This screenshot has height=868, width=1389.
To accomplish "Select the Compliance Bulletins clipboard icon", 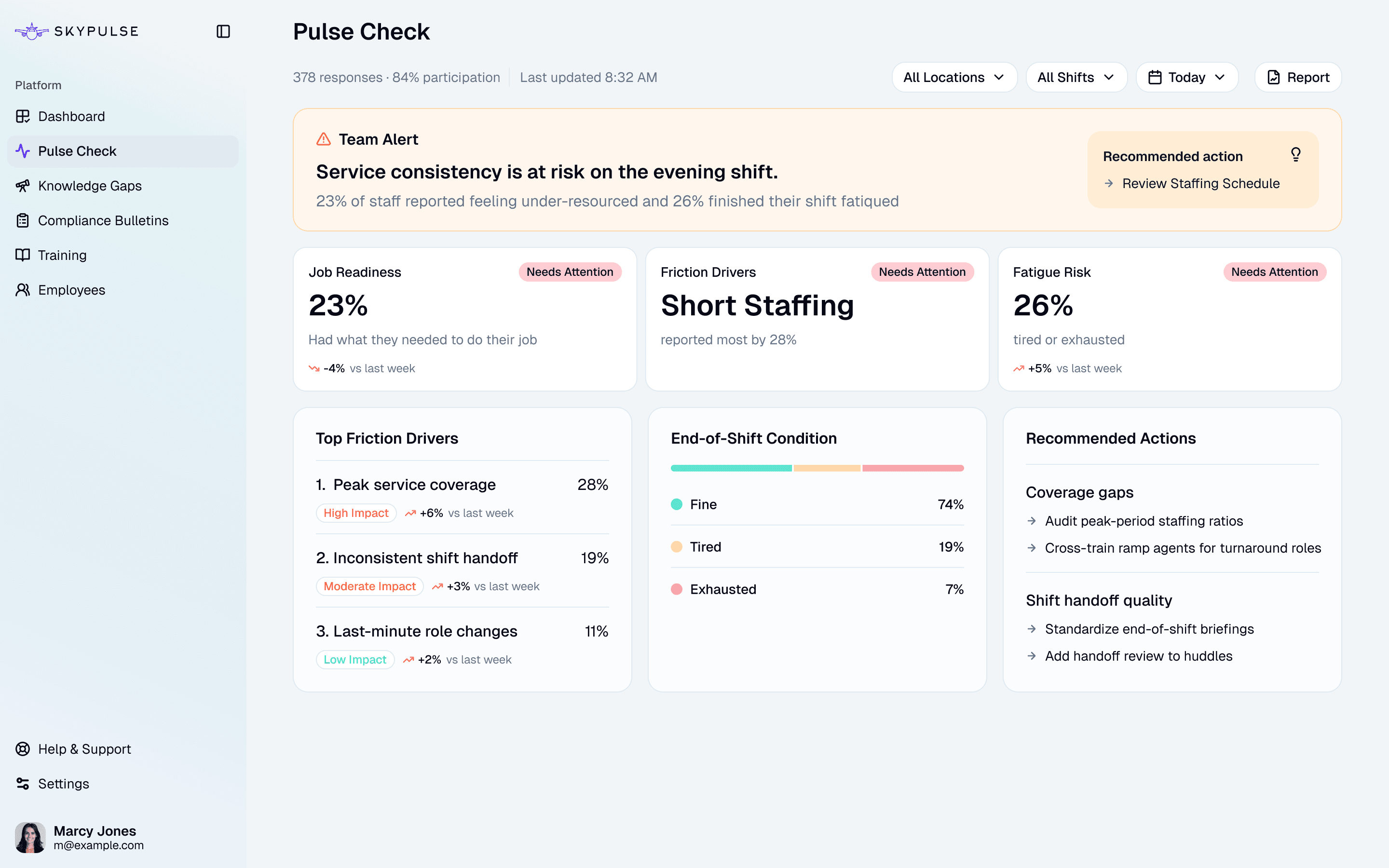I will click(x=23, y=220).
